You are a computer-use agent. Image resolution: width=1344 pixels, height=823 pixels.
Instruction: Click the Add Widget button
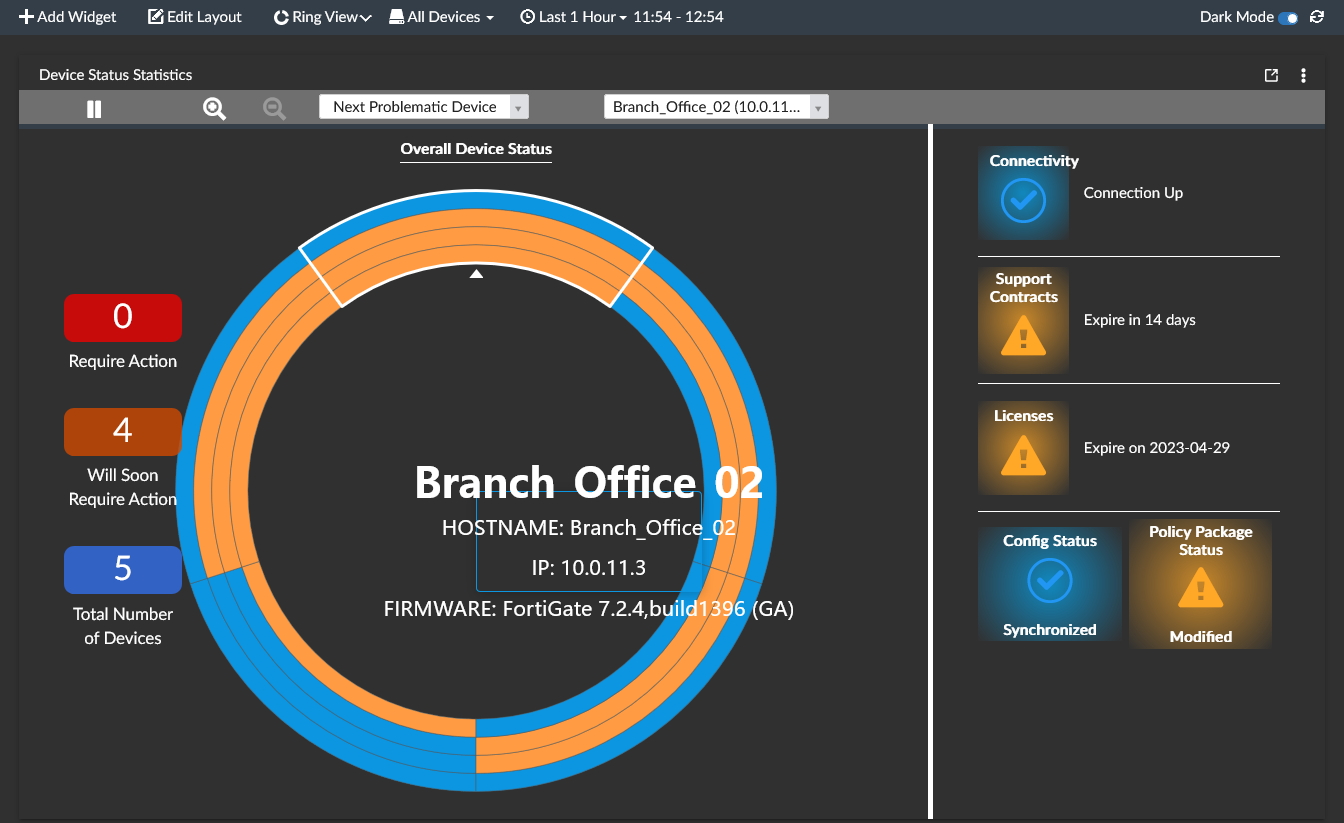click(68, 17)
